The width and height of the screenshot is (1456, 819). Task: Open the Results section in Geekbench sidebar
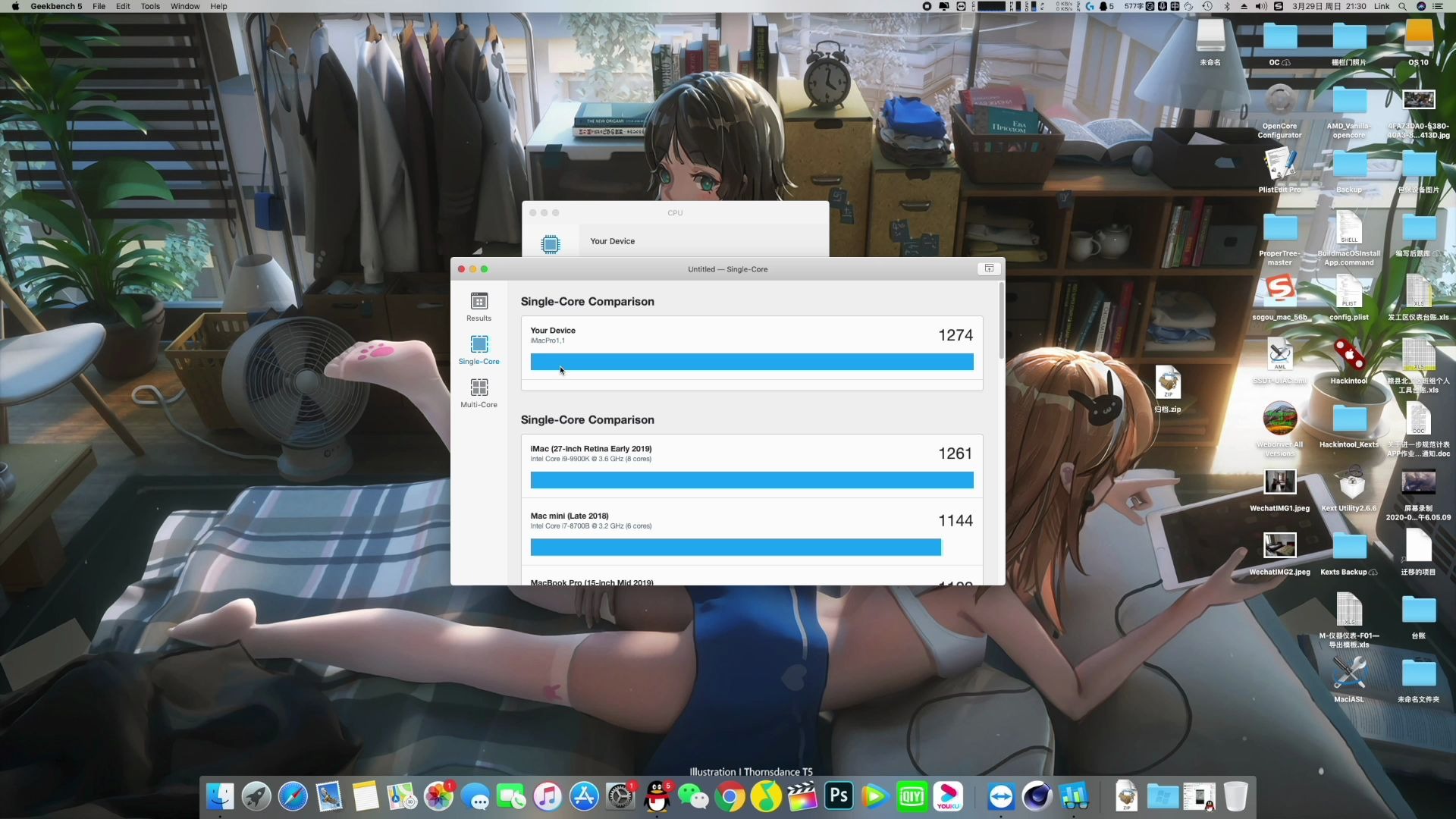[479, 307]
